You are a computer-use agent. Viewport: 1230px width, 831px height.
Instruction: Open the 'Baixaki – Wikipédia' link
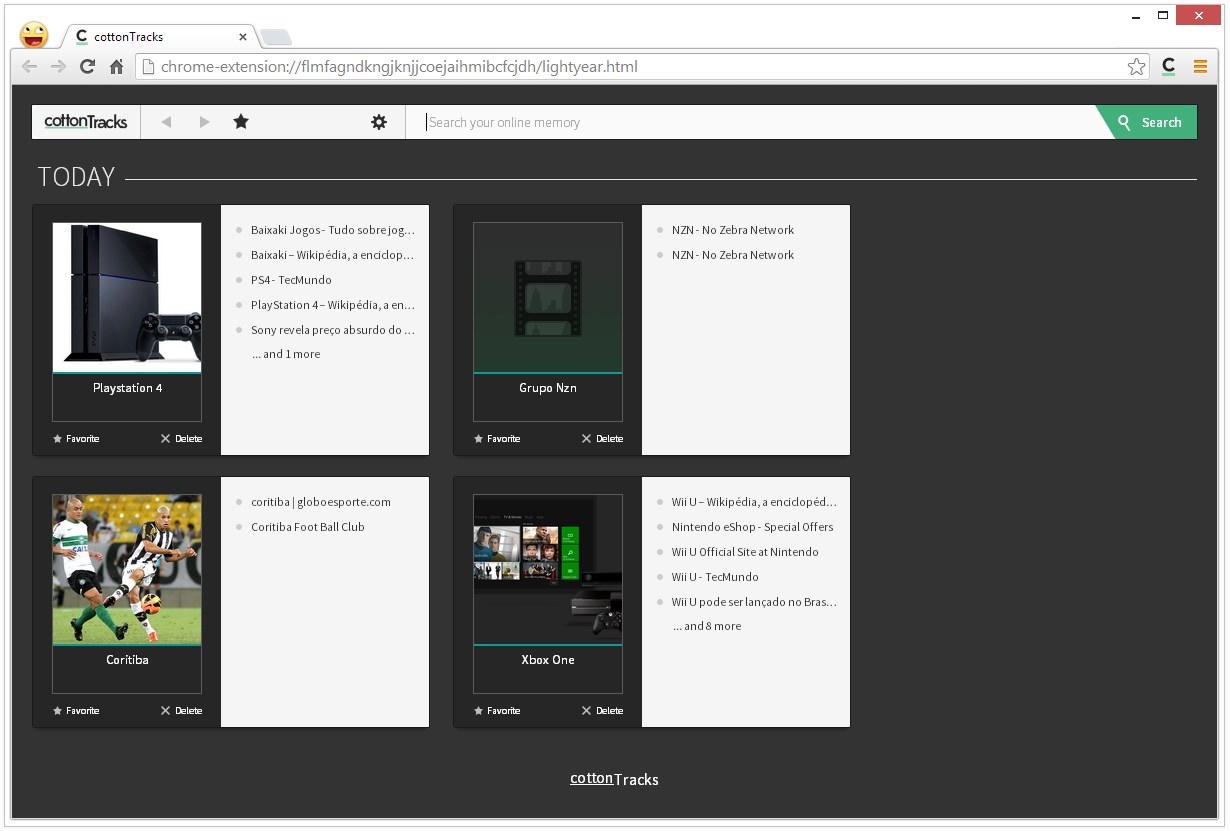332,255
